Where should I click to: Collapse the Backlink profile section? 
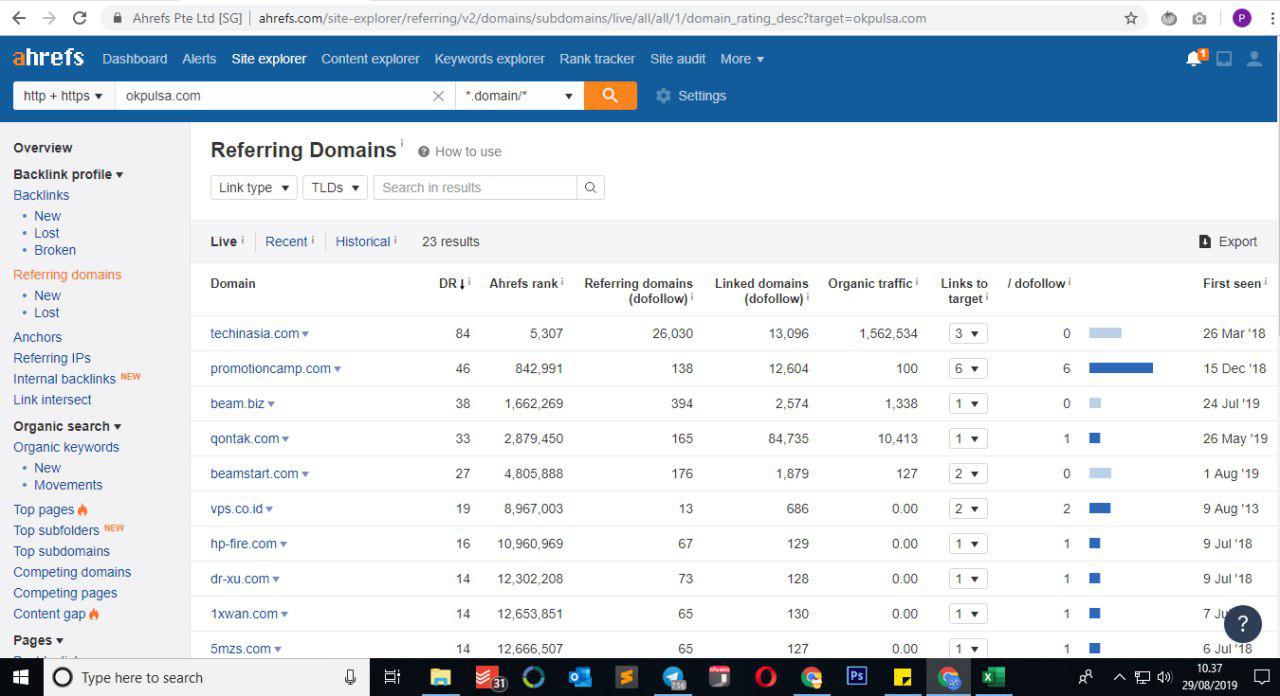point(68,174)
